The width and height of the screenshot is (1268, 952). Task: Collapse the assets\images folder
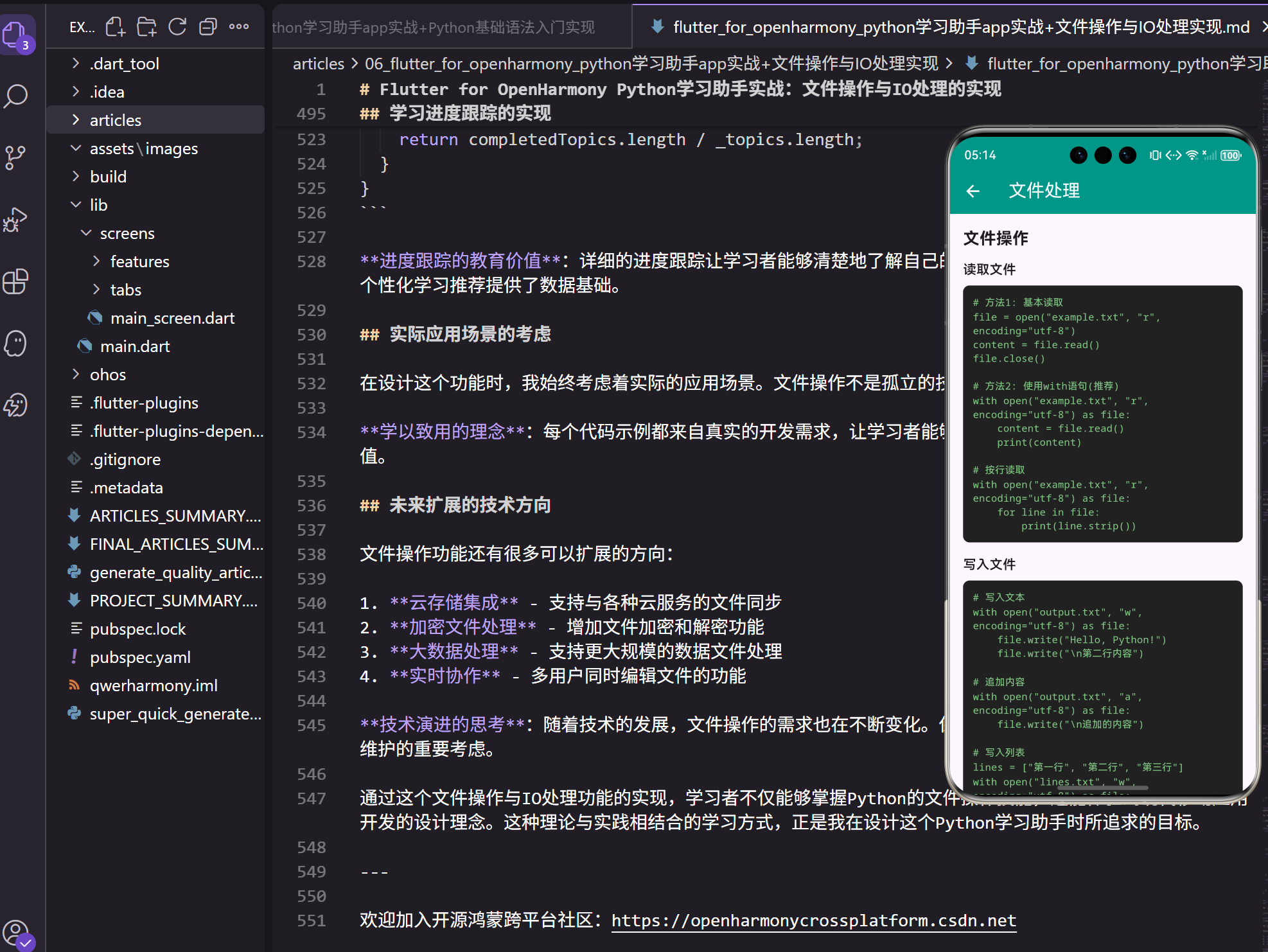[x=76, y=148]
